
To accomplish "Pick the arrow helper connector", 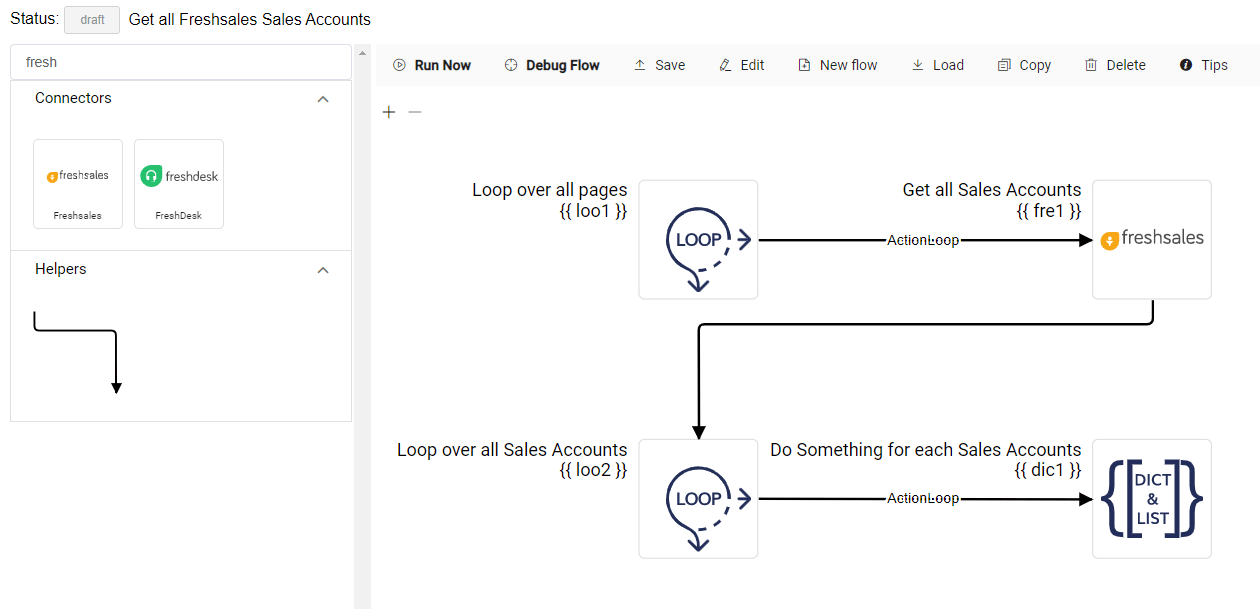I will click(77, 352).
